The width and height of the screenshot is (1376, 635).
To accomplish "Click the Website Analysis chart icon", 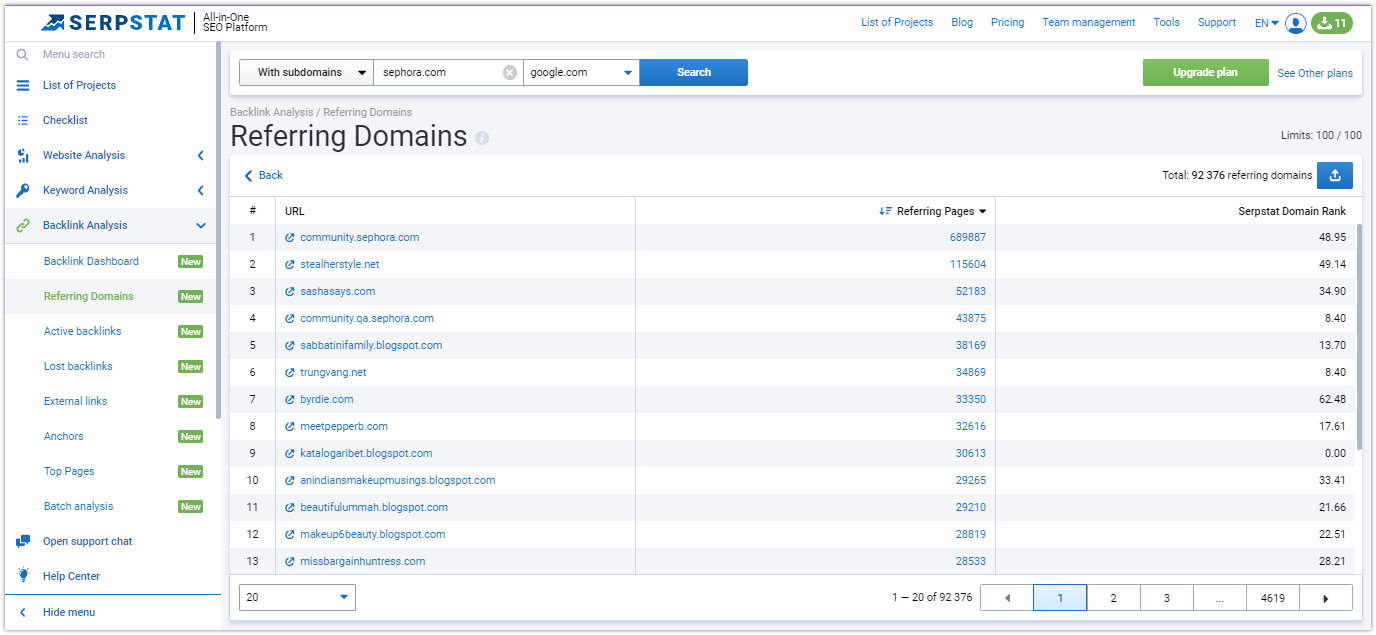I will point(23,156).
